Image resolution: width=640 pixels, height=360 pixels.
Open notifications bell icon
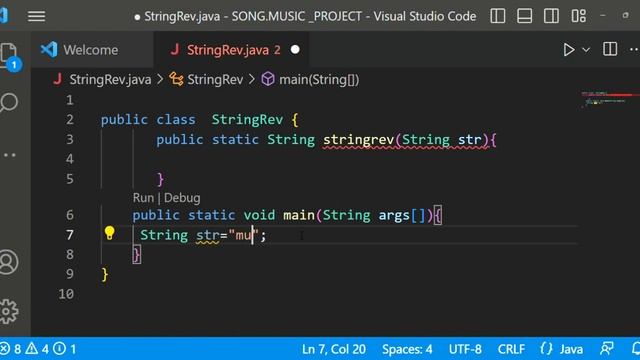coord(635,349)
